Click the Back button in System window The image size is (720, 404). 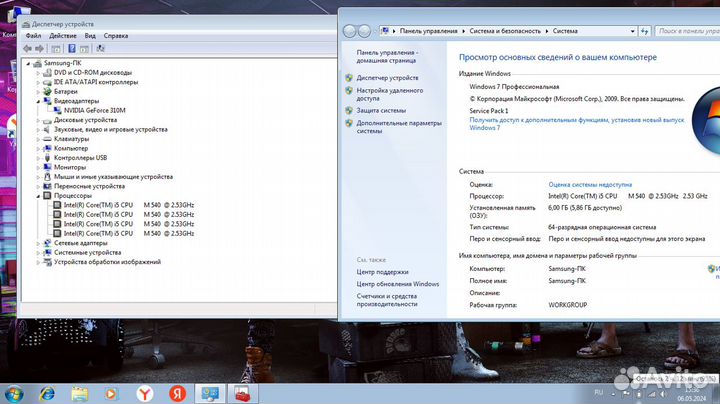coord(349,31)
